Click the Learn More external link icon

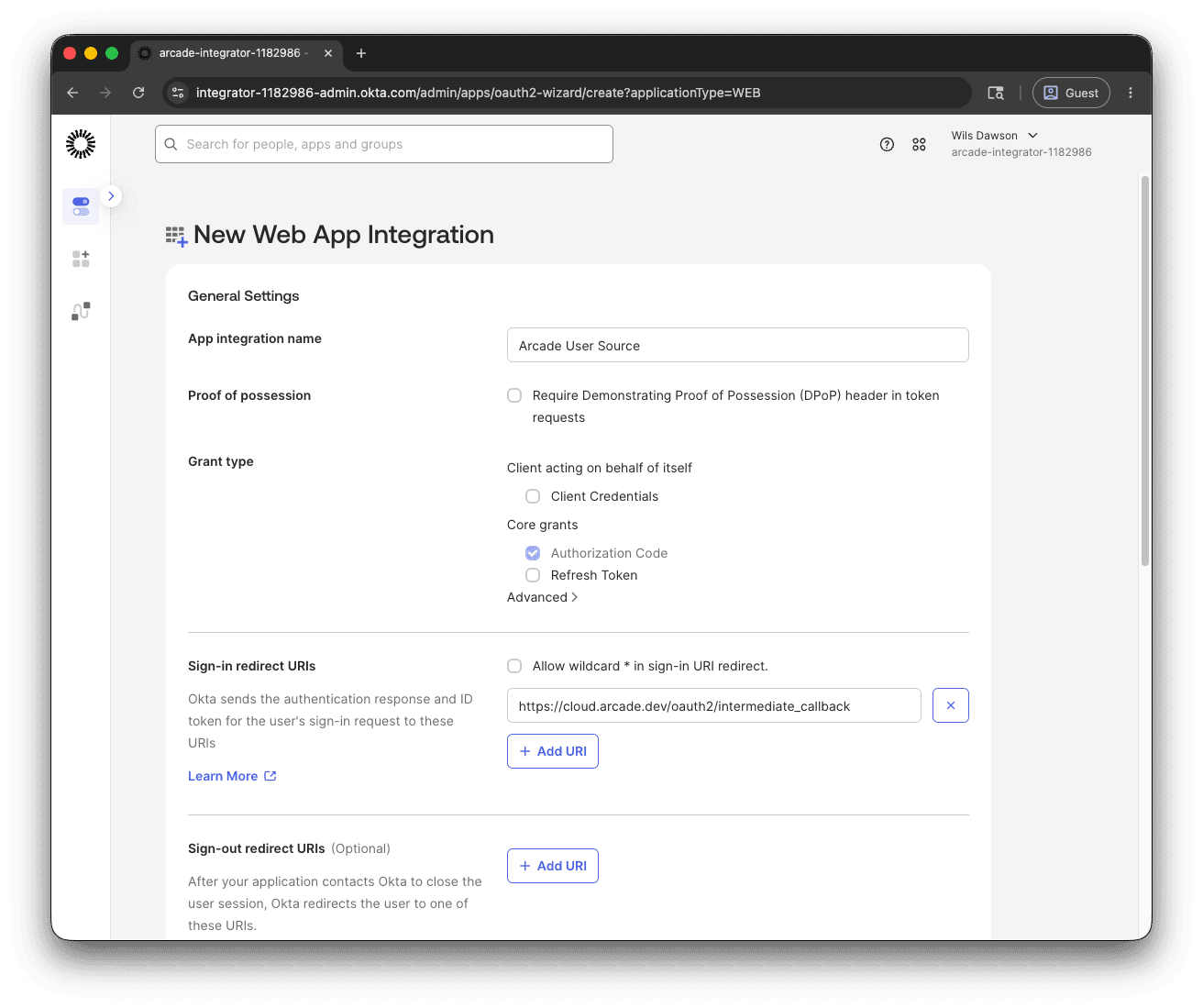pos(270,776)
